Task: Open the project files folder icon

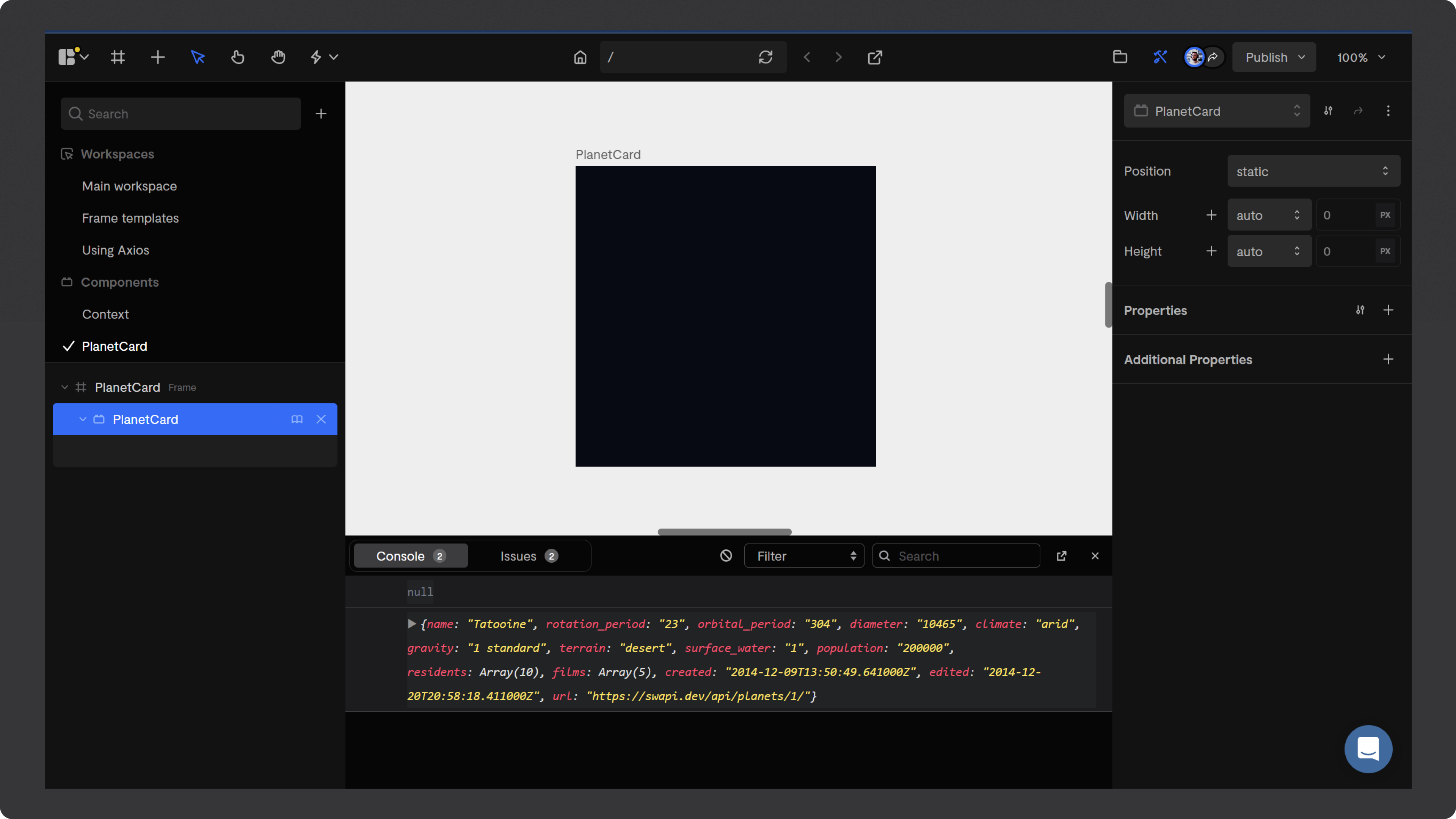Action: 1120,57
